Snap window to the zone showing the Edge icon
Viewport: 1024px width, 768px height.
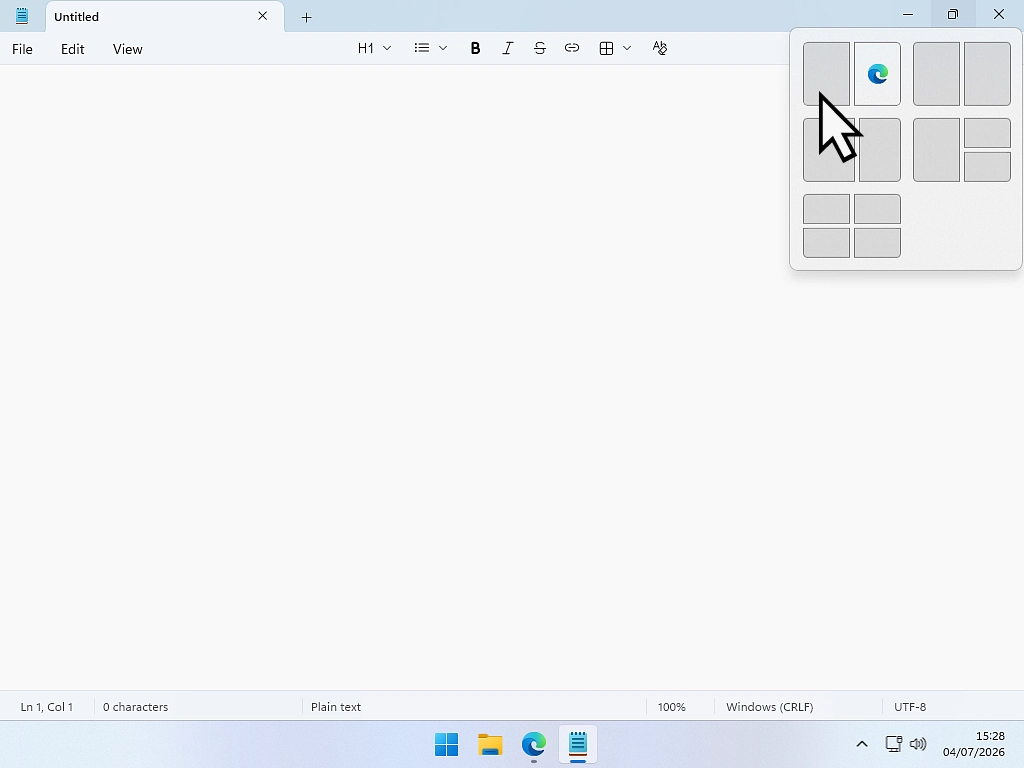[x=877, y=74]
